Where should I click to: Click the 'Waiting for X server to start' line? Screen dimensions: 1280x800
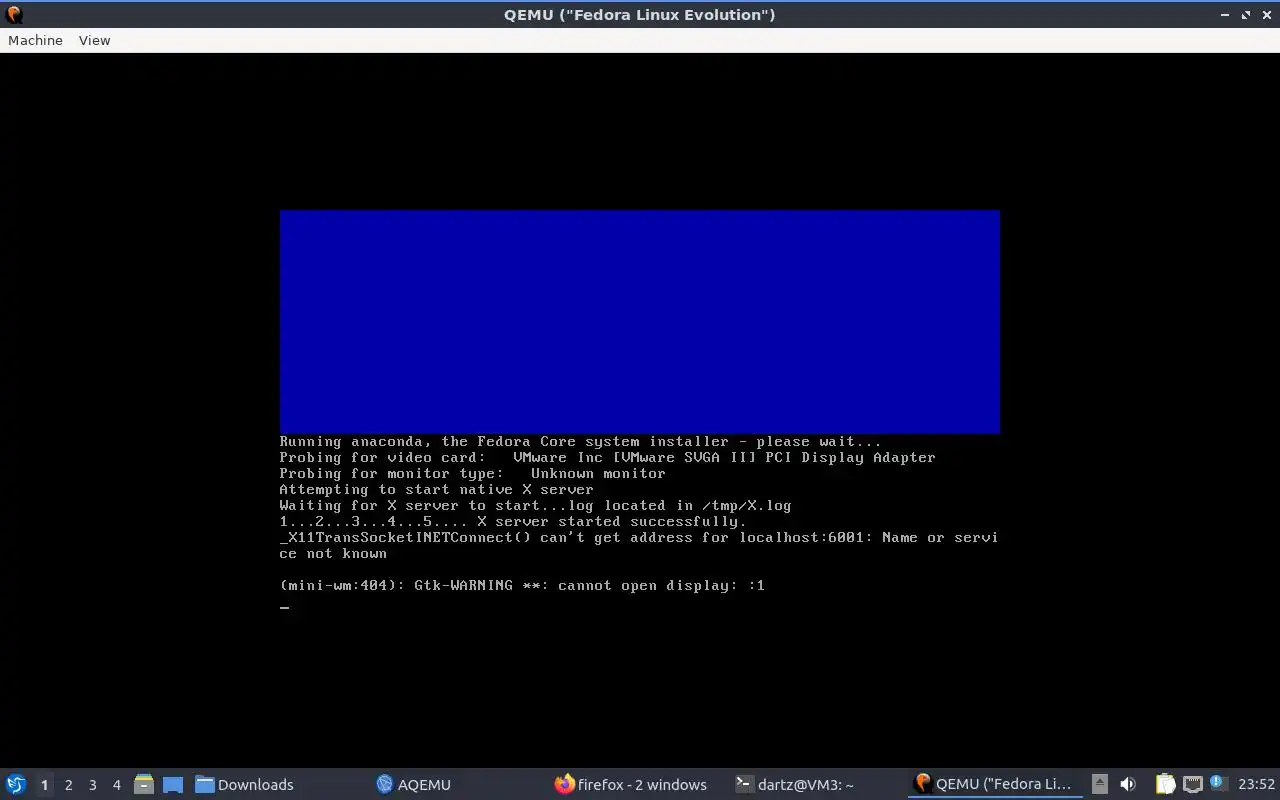[535, 505]
